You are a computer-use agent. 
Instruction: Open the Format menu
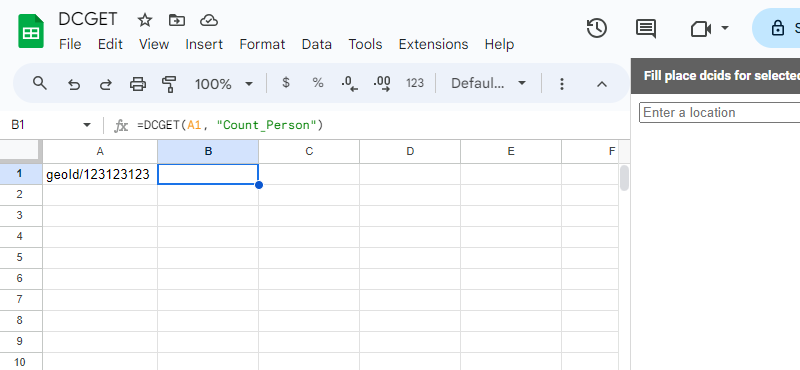[x=262, y=44]
